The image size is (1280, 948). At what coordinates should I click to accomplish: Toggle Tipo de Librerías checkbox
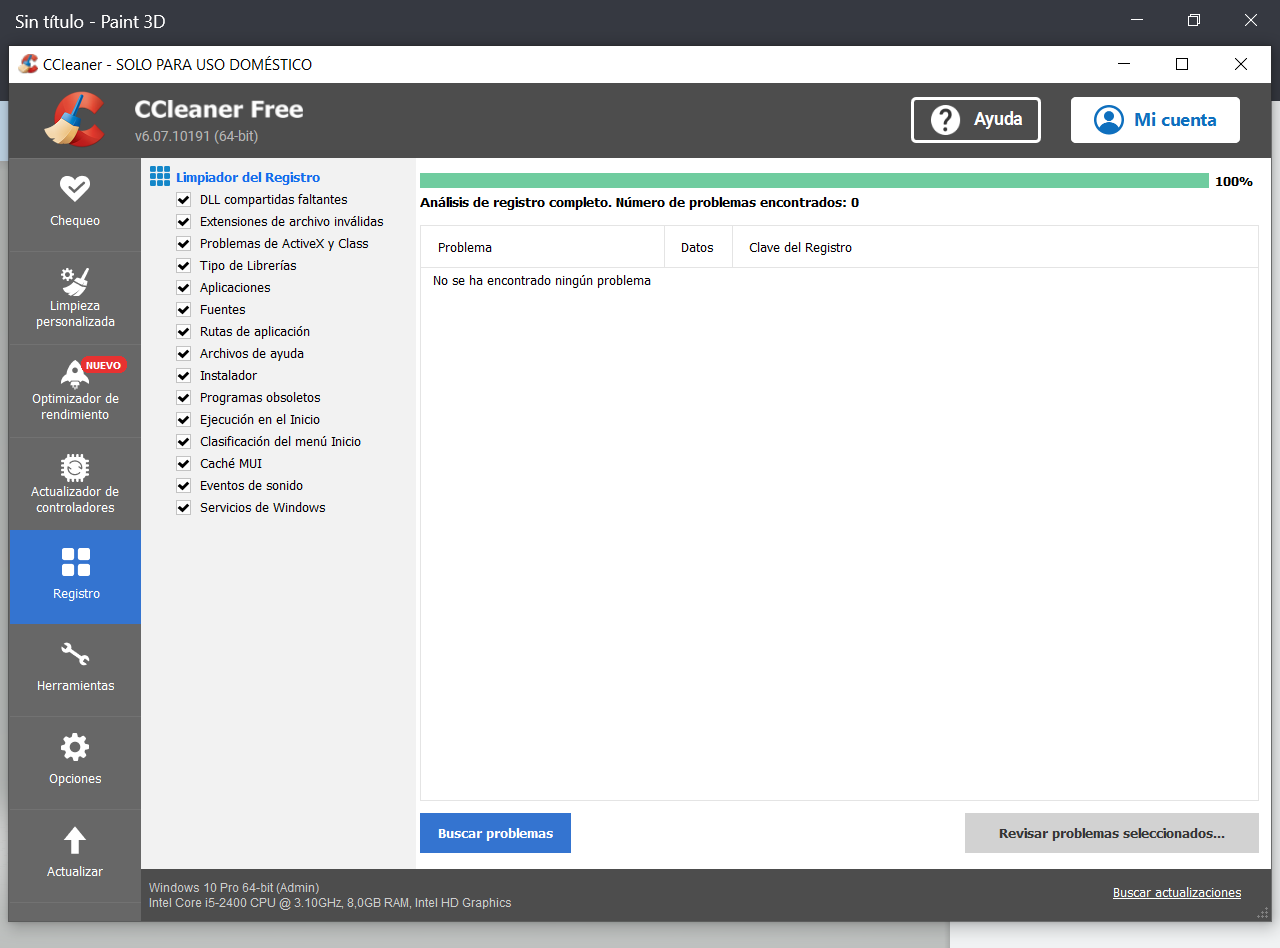(x=183, y=266)
